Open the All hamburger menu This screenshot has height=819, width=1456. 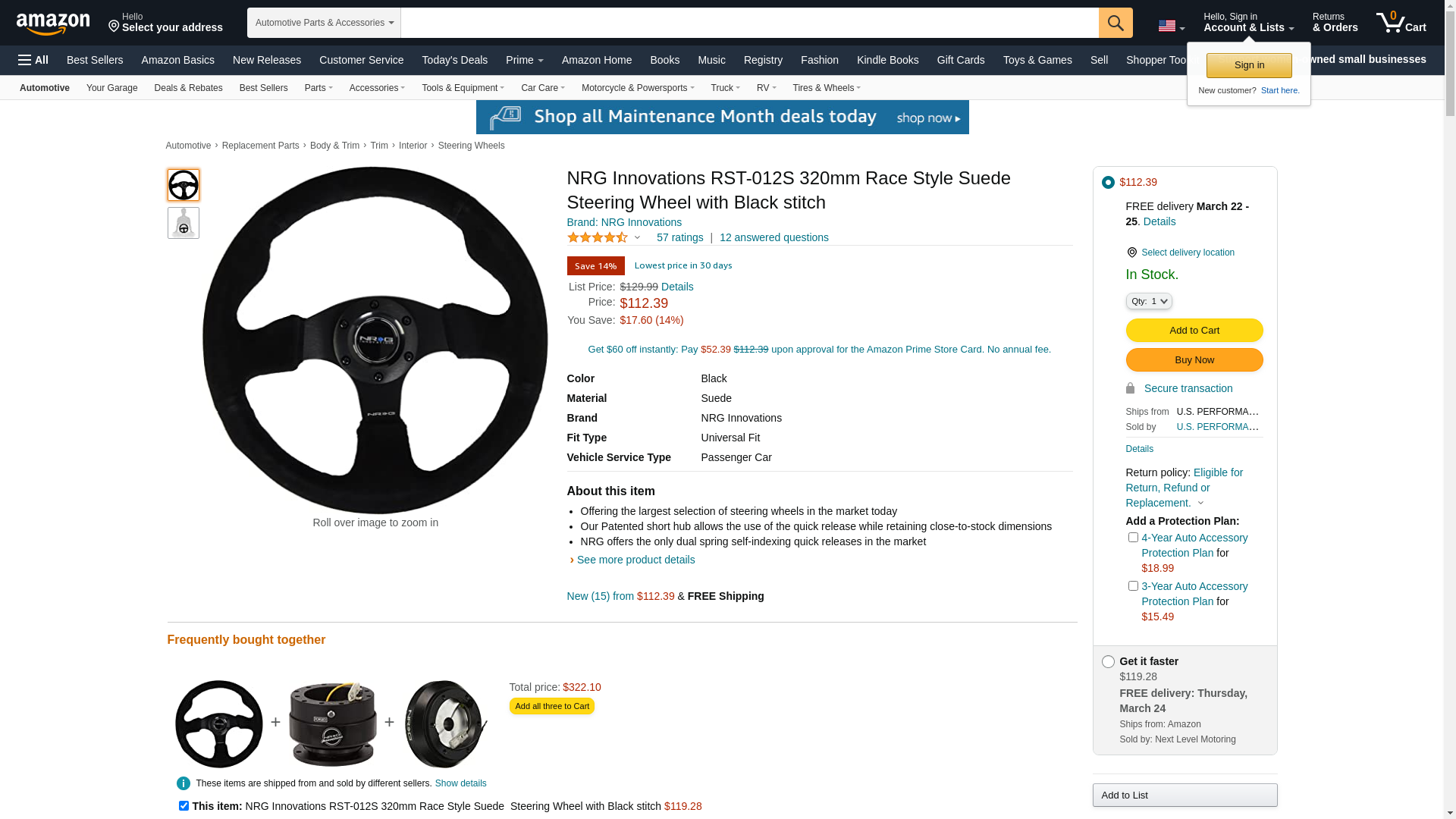[x=33, y=60]
